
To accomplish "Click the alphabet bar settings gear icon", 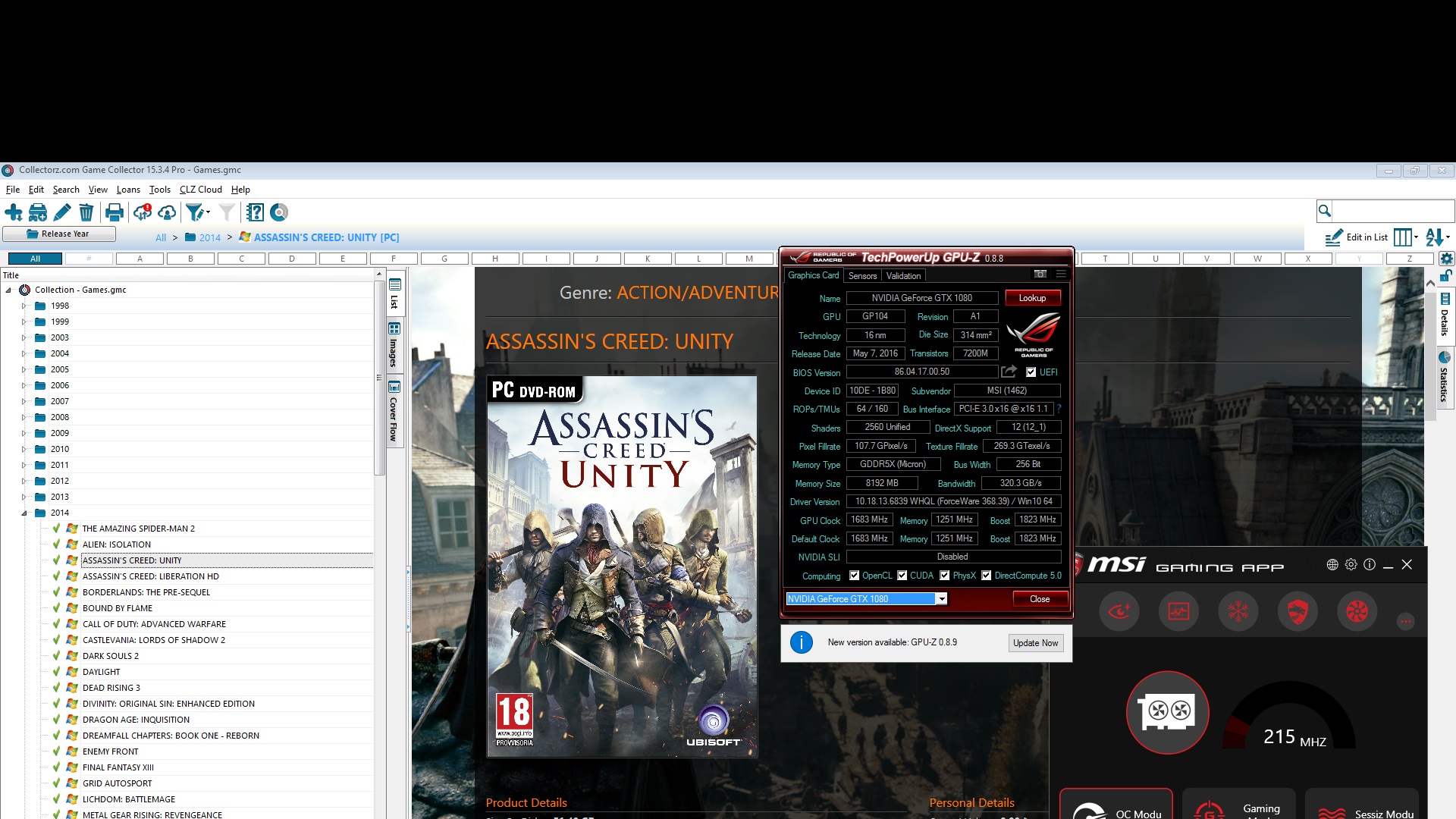I will [1446, 259].
